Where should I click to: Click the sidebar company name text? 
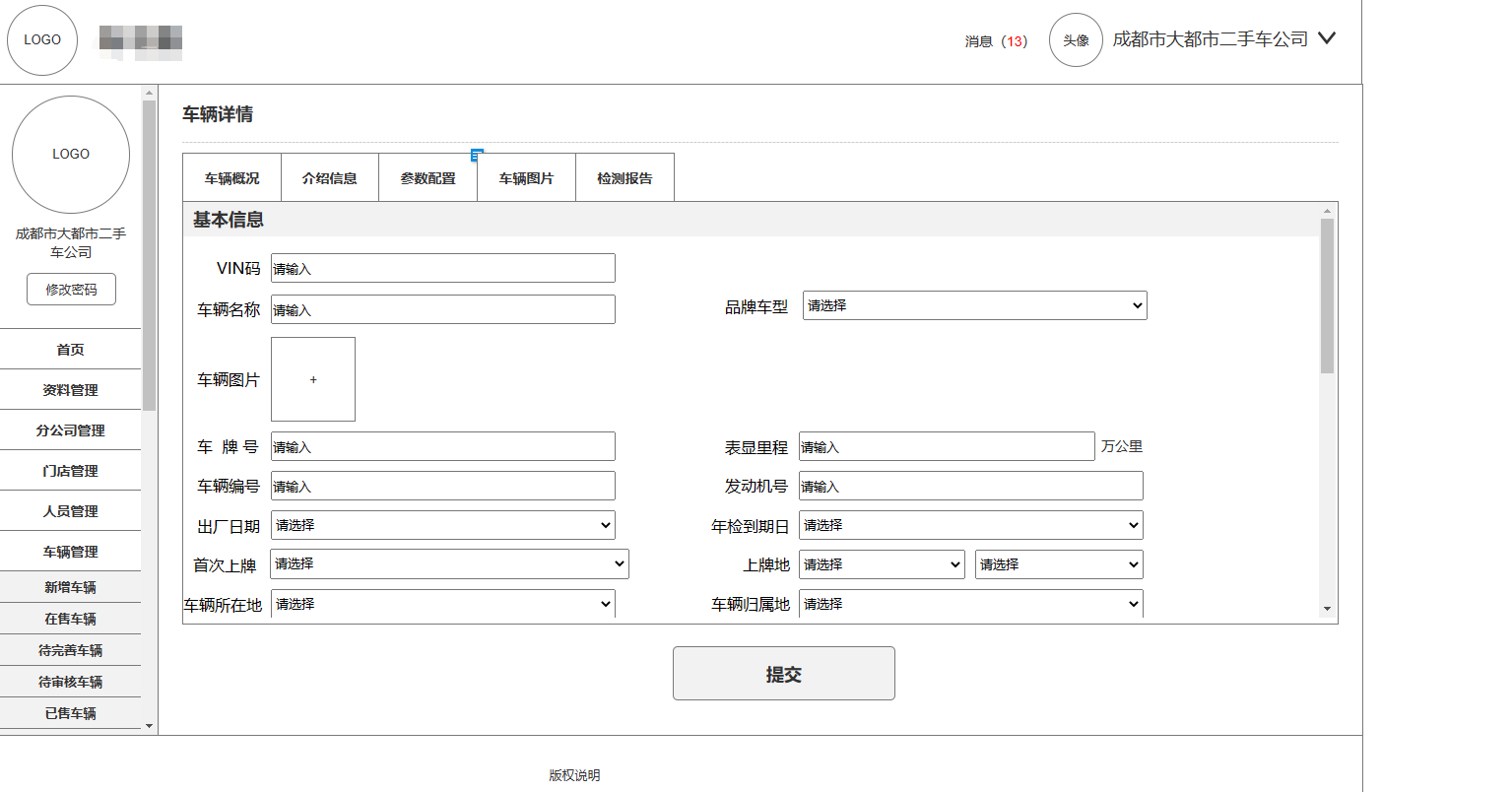71,242
